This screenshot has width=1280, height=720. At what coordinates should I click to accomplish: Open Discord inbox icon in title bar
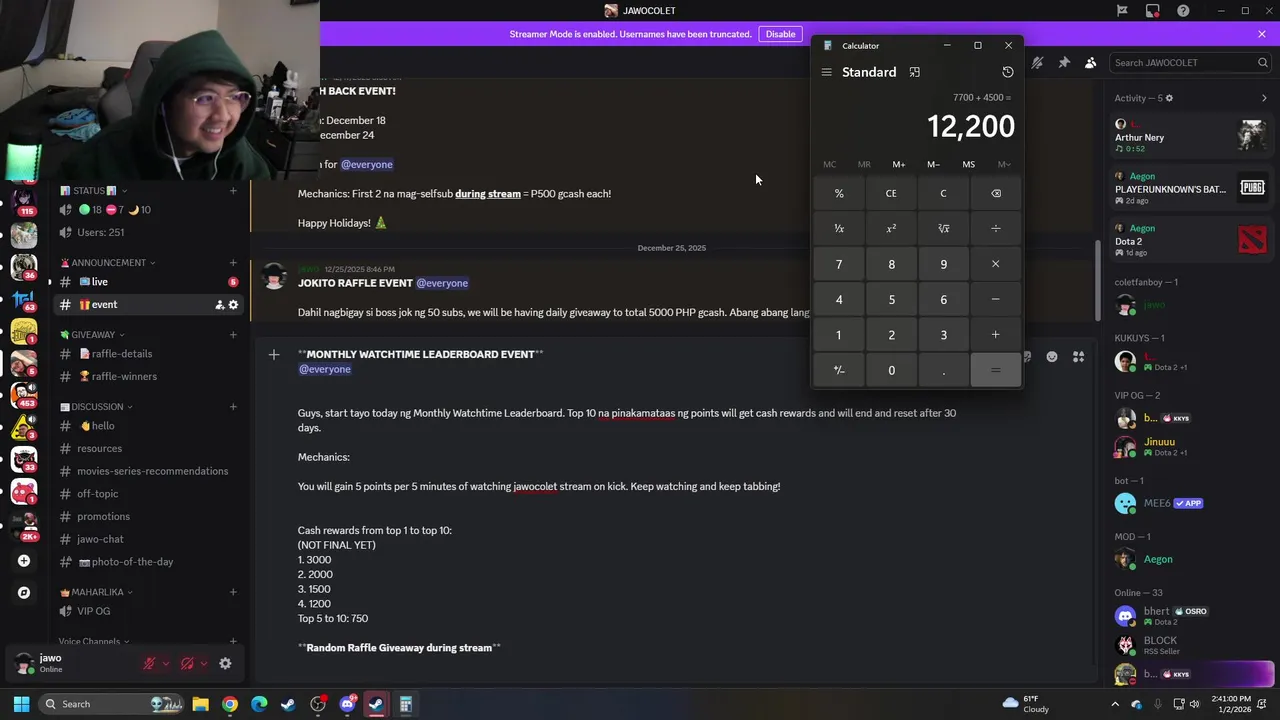point(1153,11)
